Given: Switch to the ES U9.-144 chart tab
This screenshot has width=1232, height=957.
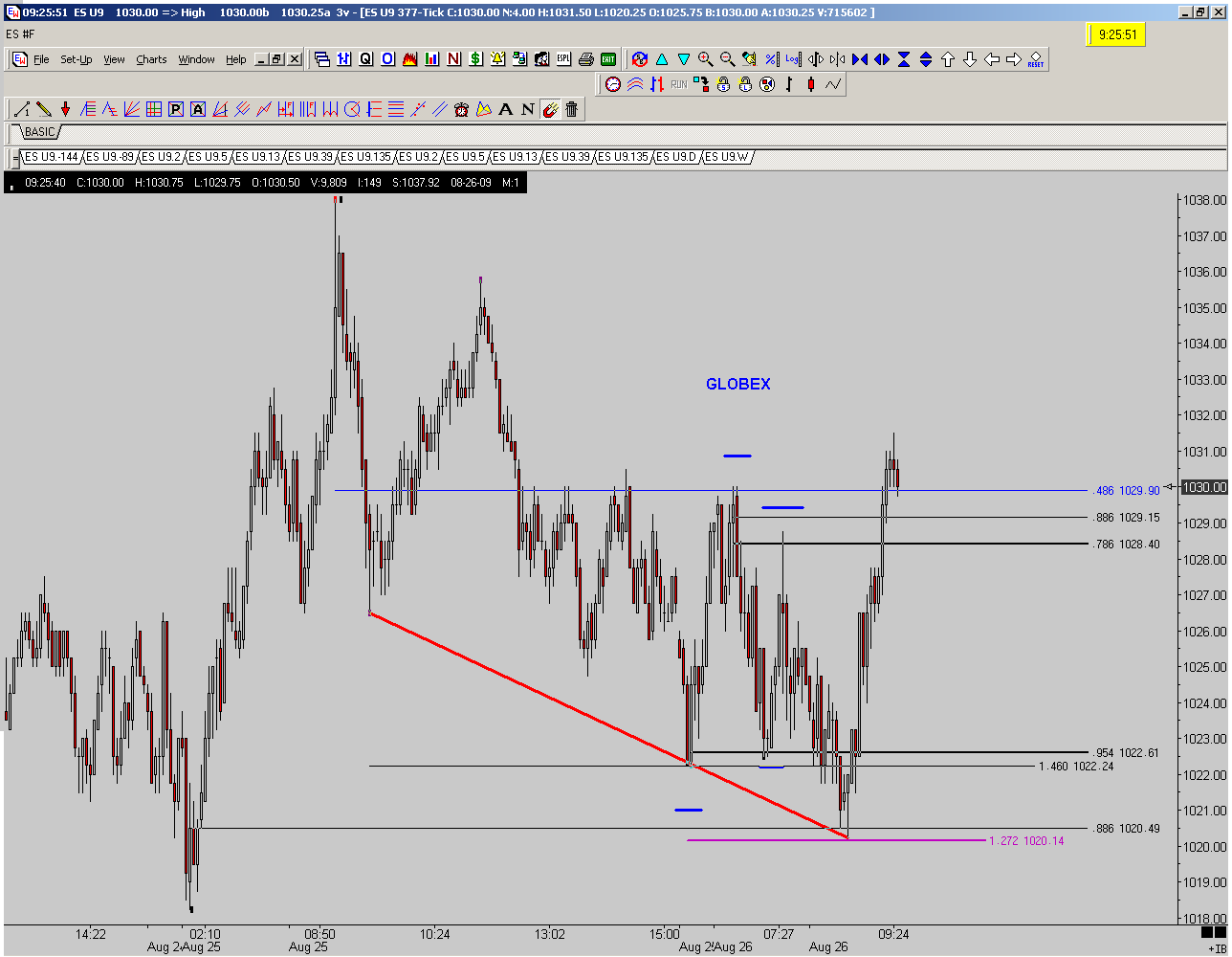Looking at the screenshot, I should pos(51,157).
